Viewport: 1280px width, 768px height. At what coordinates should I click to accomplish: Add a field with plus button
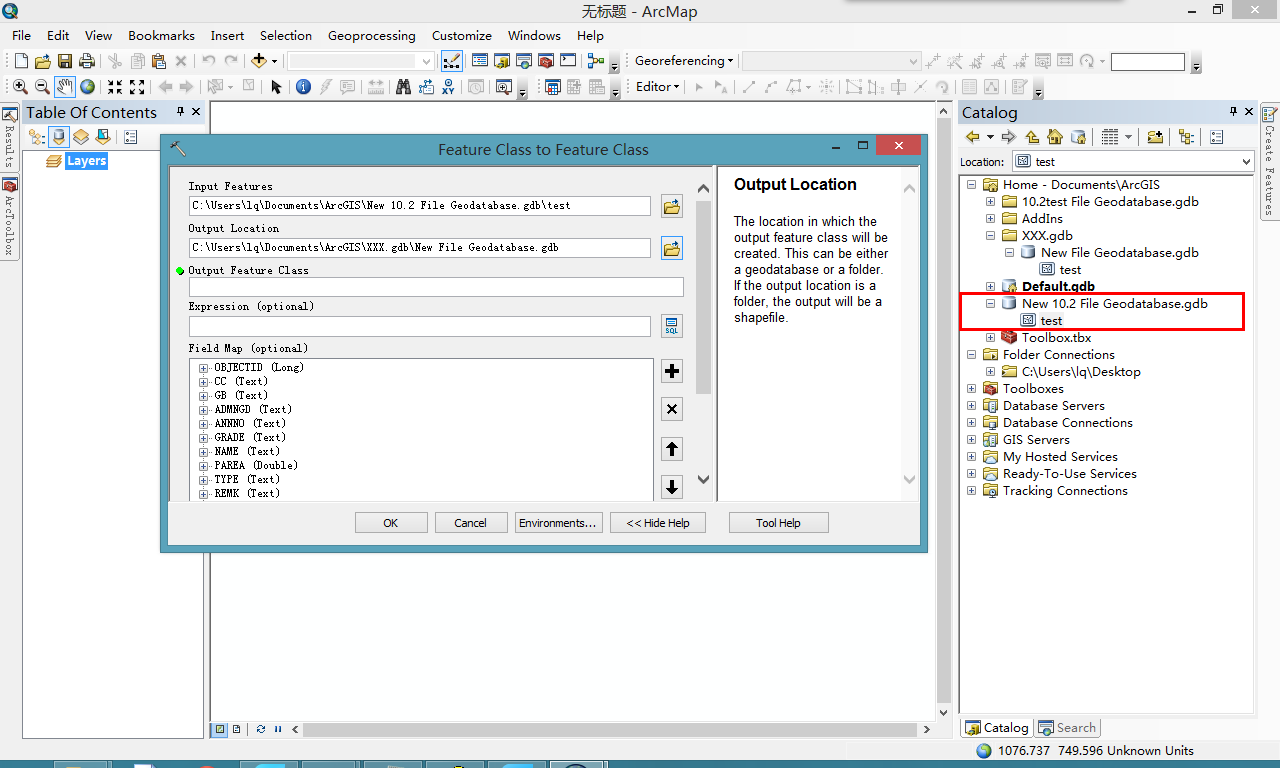672,371
